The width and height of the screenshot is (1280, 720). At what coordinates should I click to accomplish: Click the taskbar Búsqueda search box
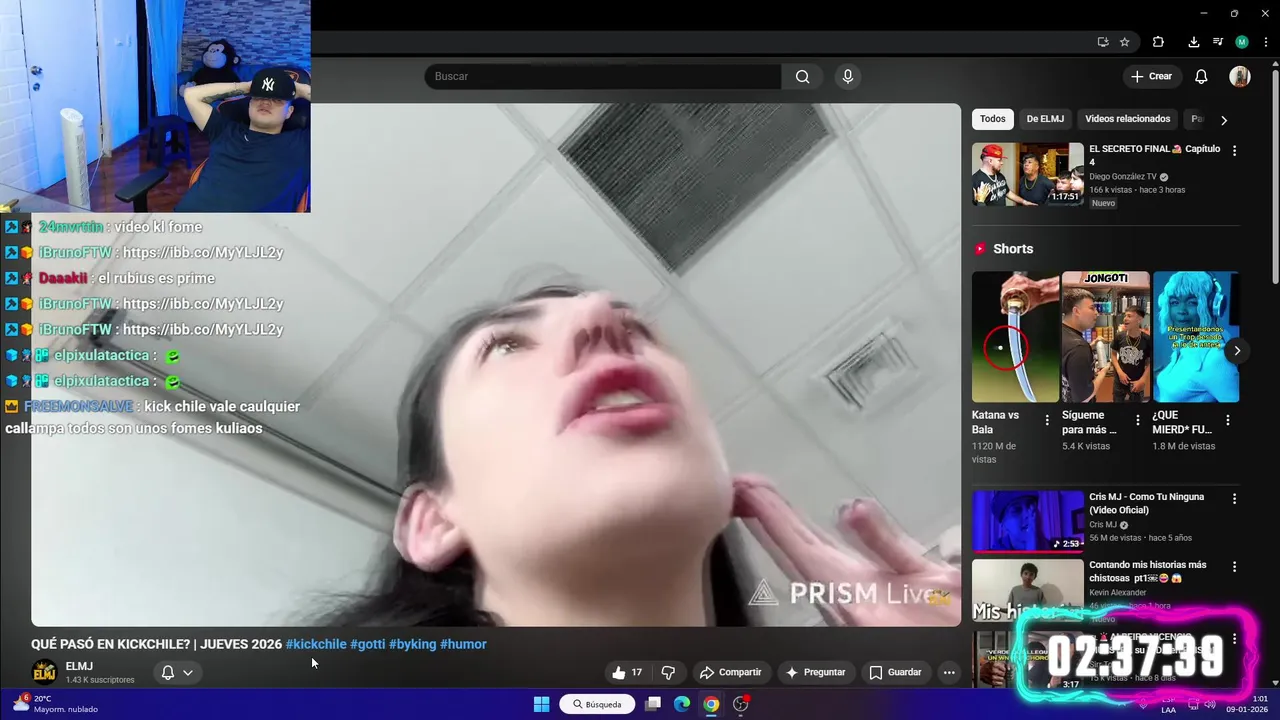point(597,704)
